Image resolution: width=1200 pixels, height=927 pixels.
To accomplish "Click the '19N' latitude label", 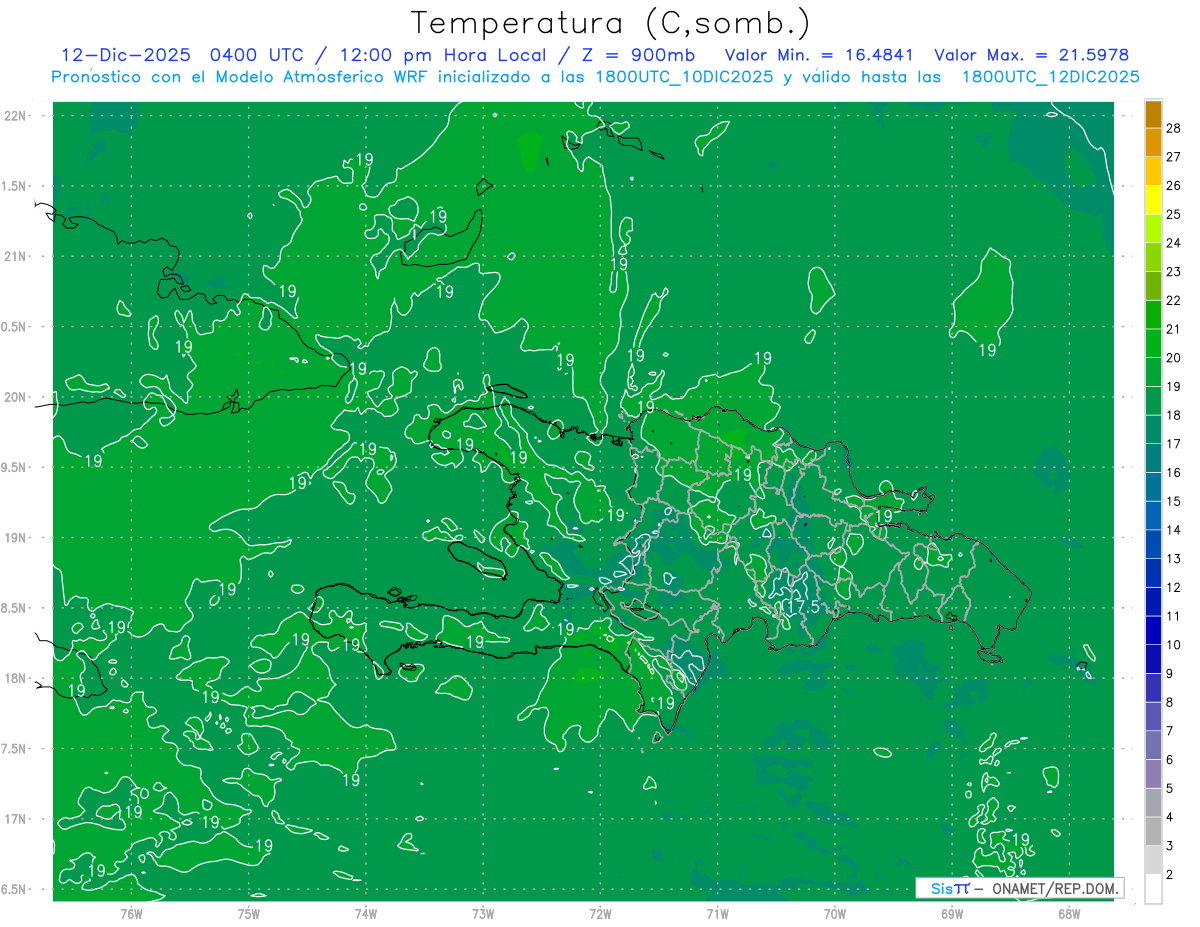I will [15, 537].
